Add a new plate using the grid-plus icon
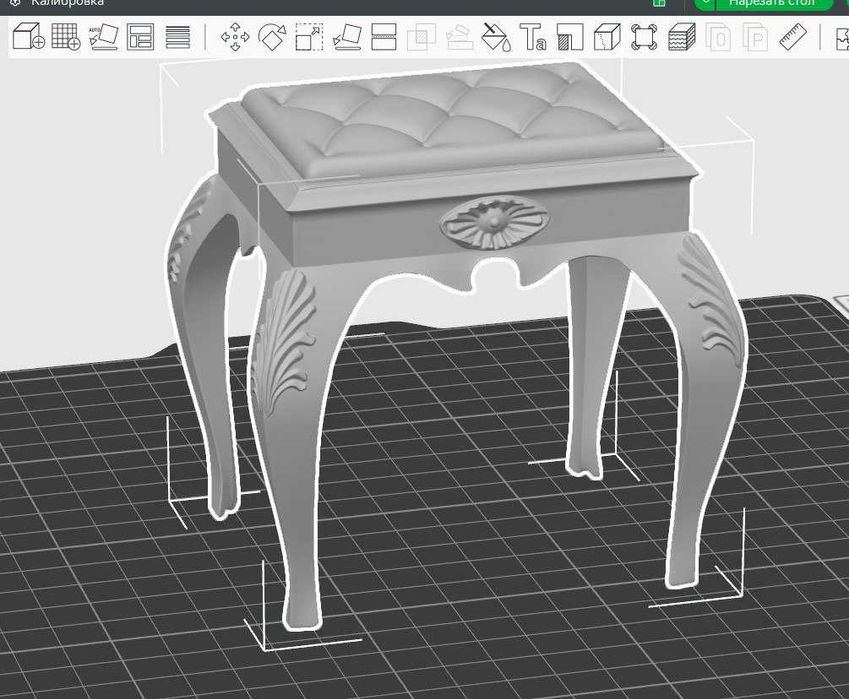Viewport: 849px width, 699px height. tap(66, 37)
